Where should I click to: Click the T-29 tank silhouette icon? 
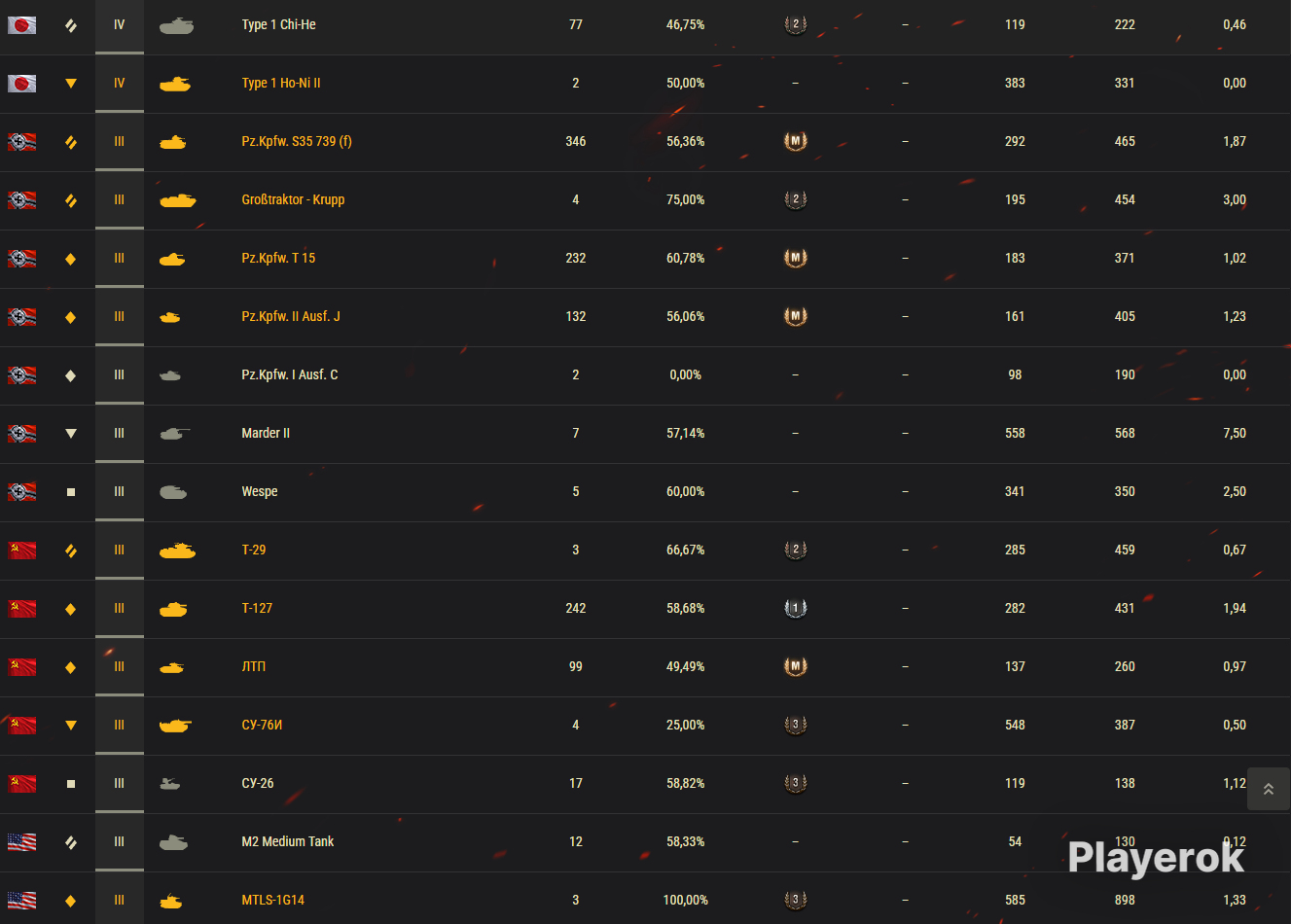pyautogui.click(x=177, y=551)
